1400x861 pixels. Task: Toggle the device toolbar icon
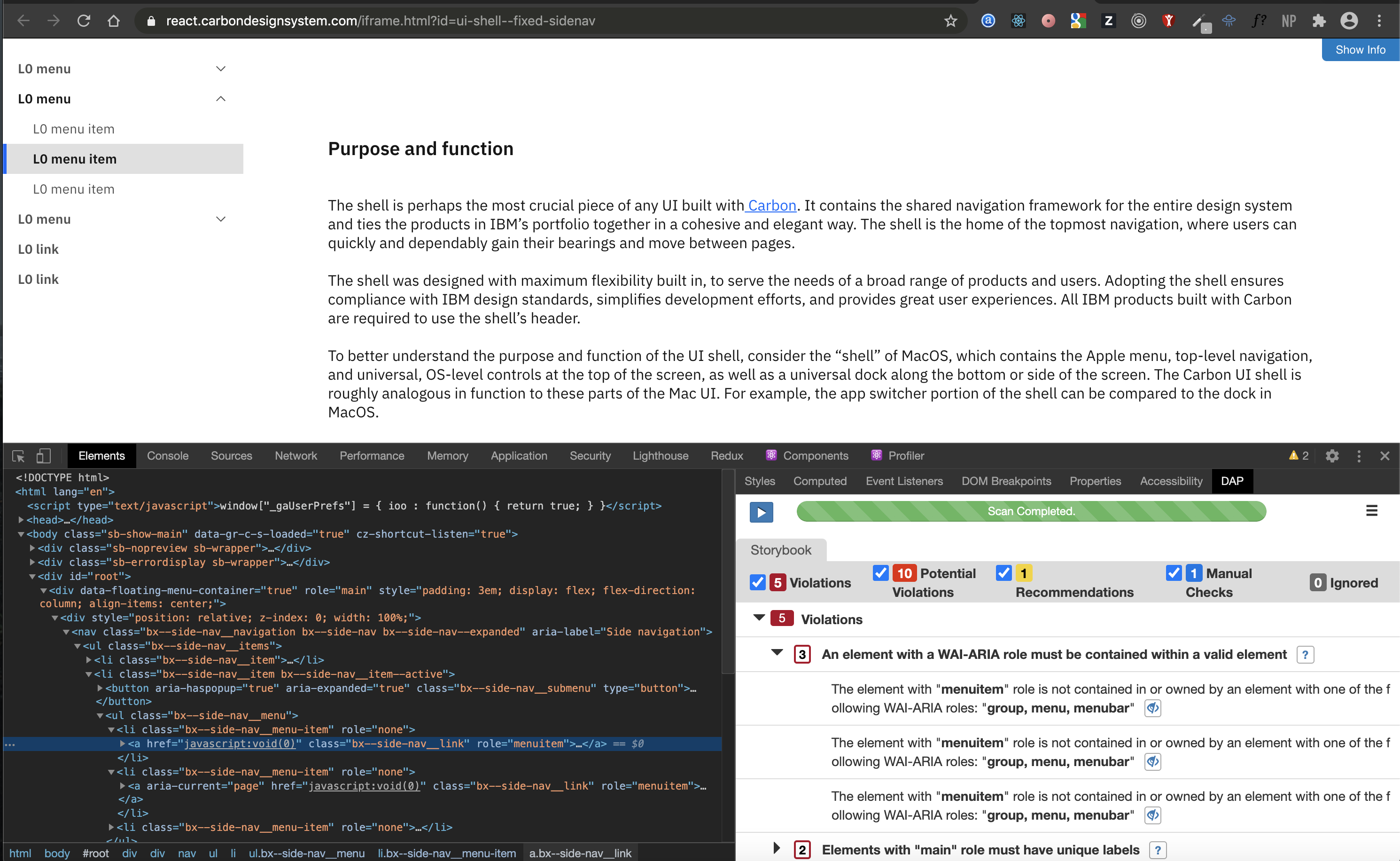[x=44, y=456]
